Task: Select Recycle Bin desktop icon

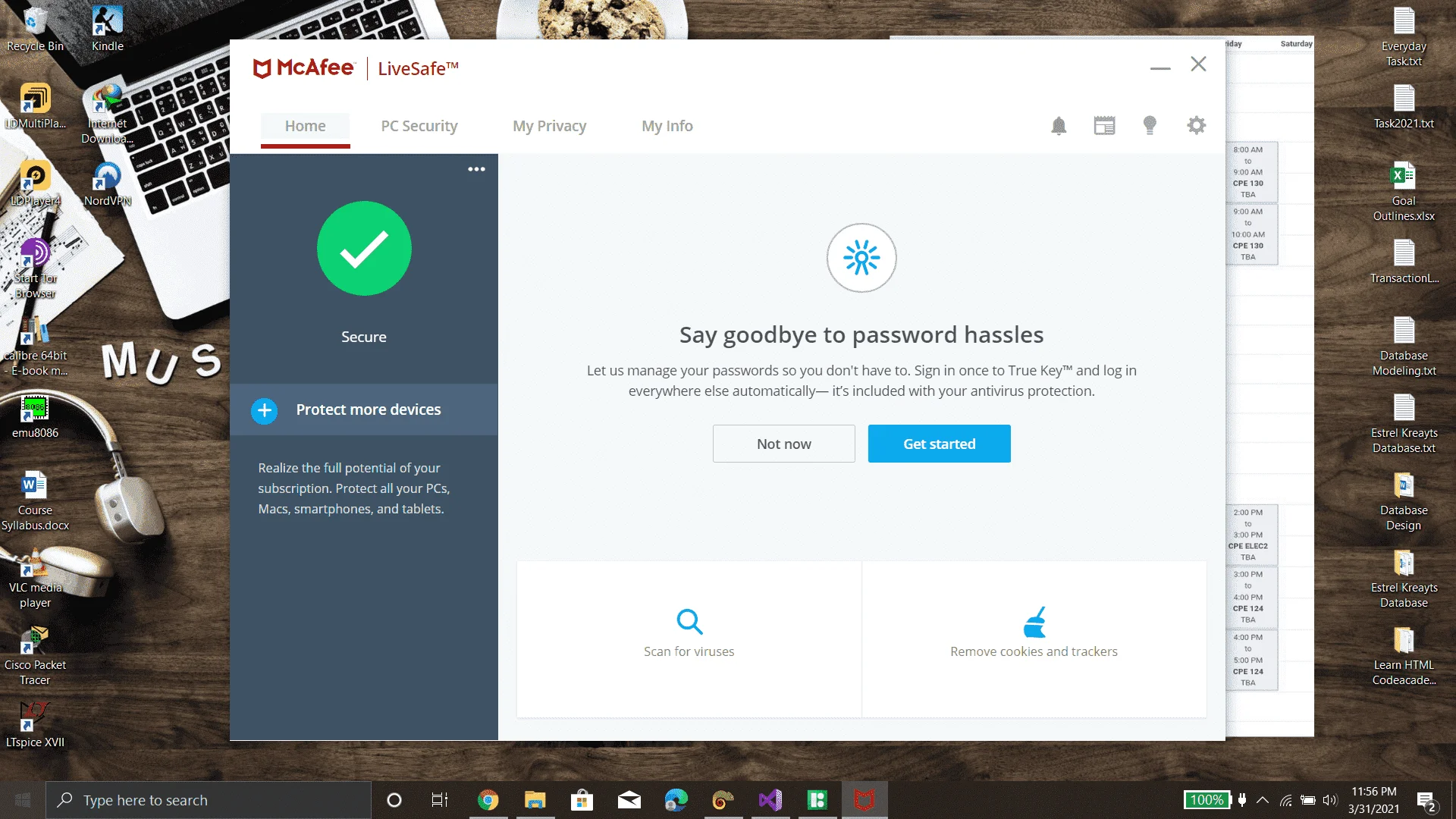Action: coord(35,30)
